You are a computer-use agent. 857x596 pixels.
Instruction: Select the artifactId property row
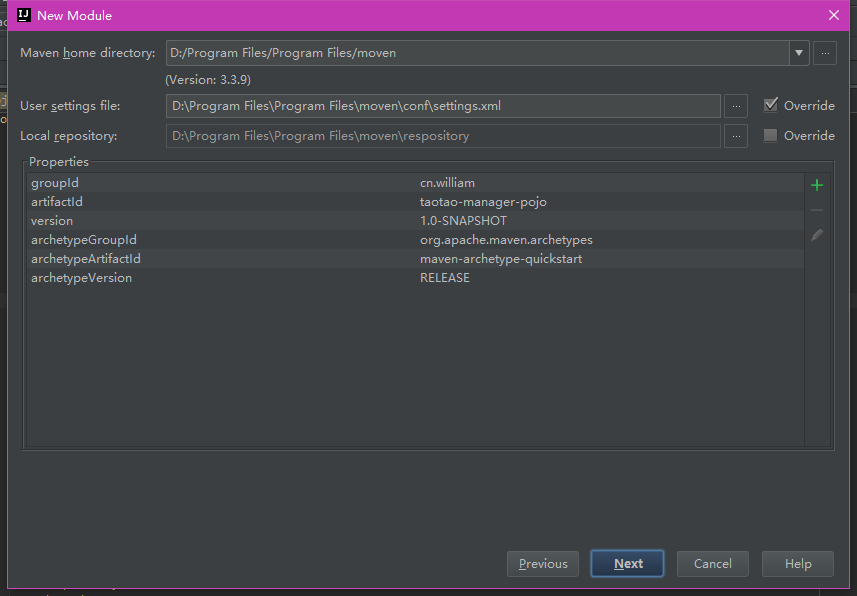tap(415, 202)
